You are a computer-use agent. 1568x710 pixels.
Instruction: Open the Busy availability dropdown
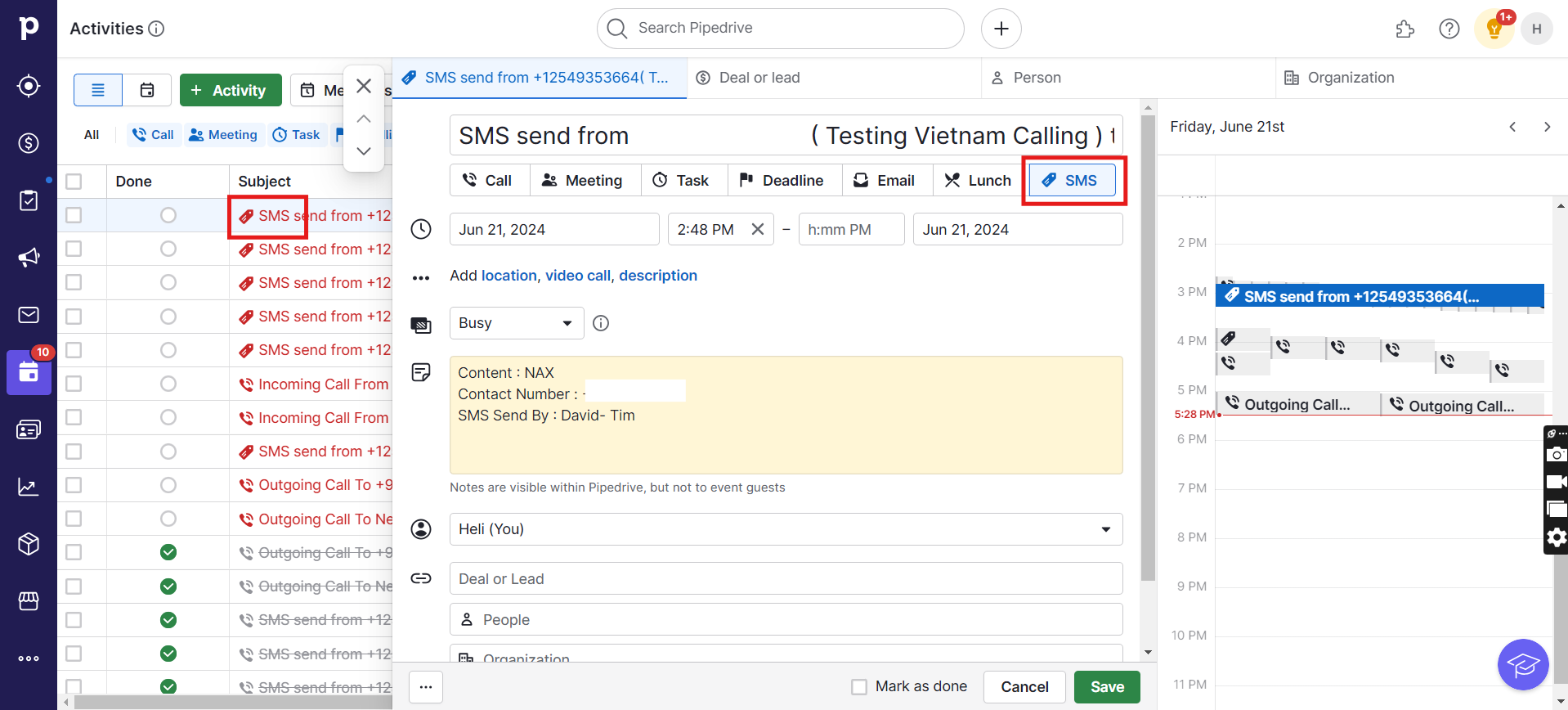coord(517,323)
